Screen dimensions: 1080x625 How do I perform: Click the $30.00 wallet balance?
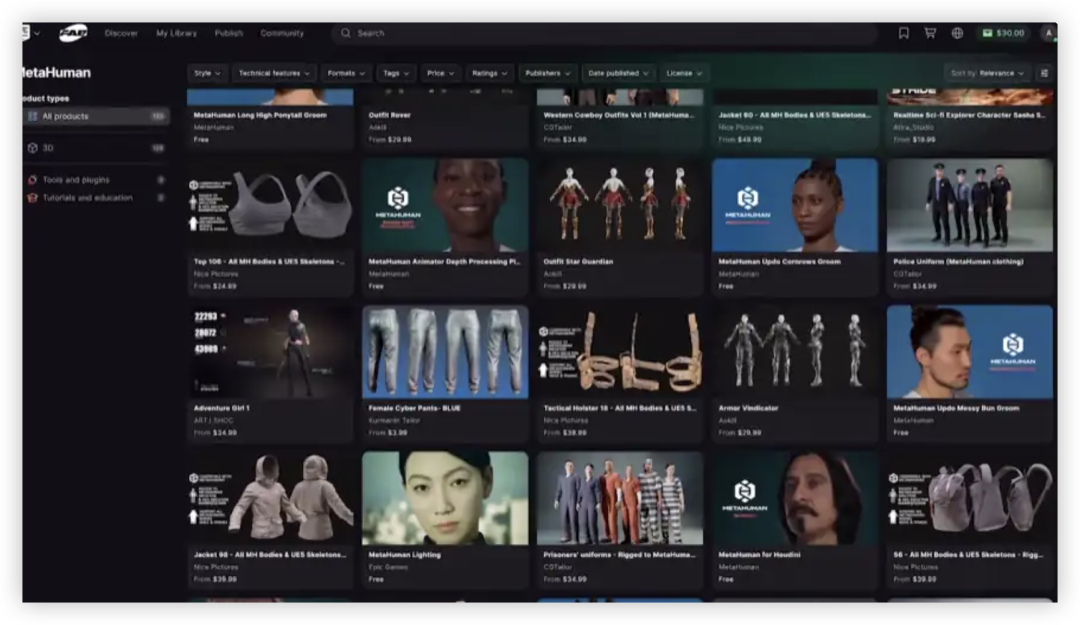click(x=1003, y=33)
